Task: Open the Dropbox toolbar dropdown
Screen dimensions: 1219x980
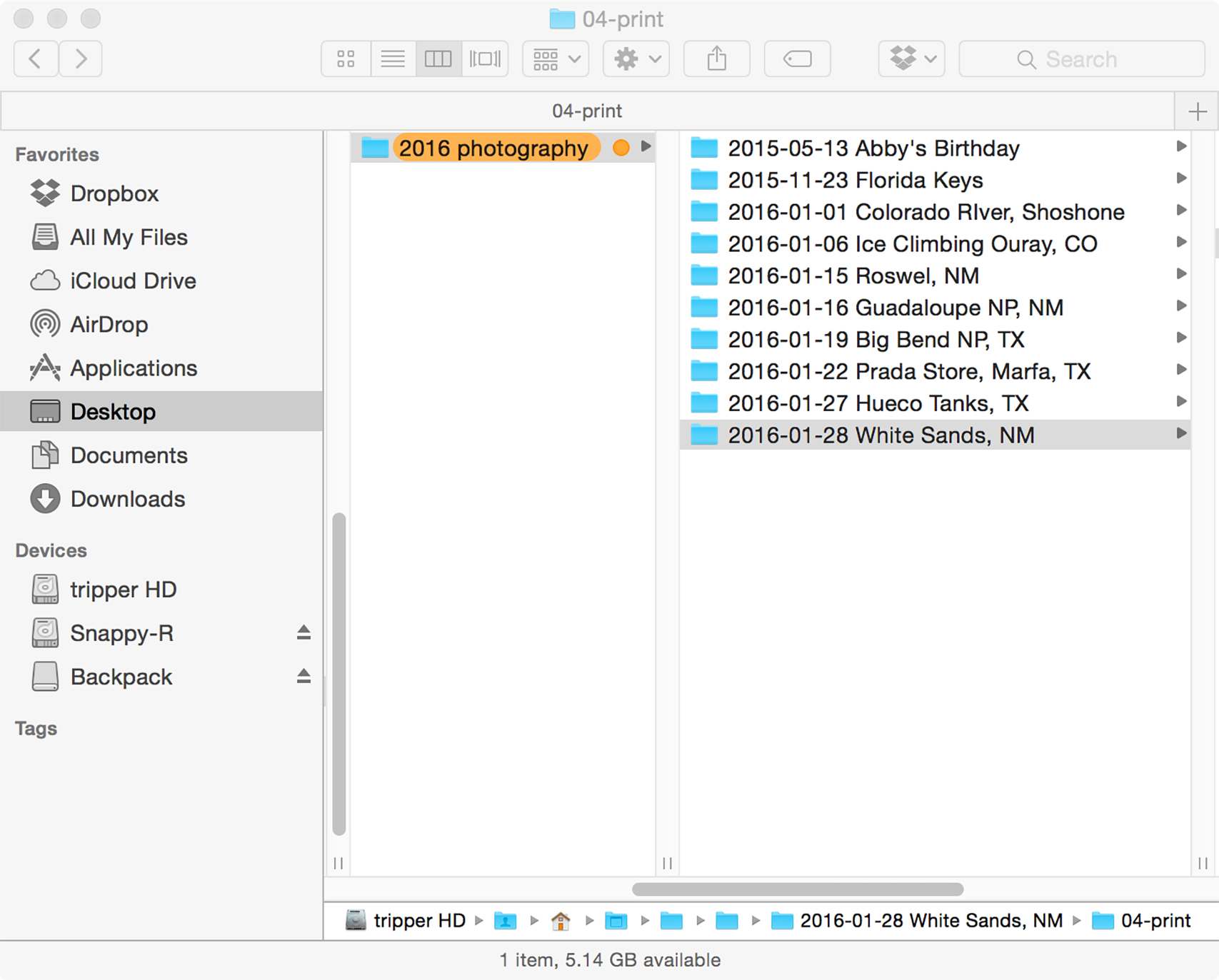Action: [x=911, y=59]
